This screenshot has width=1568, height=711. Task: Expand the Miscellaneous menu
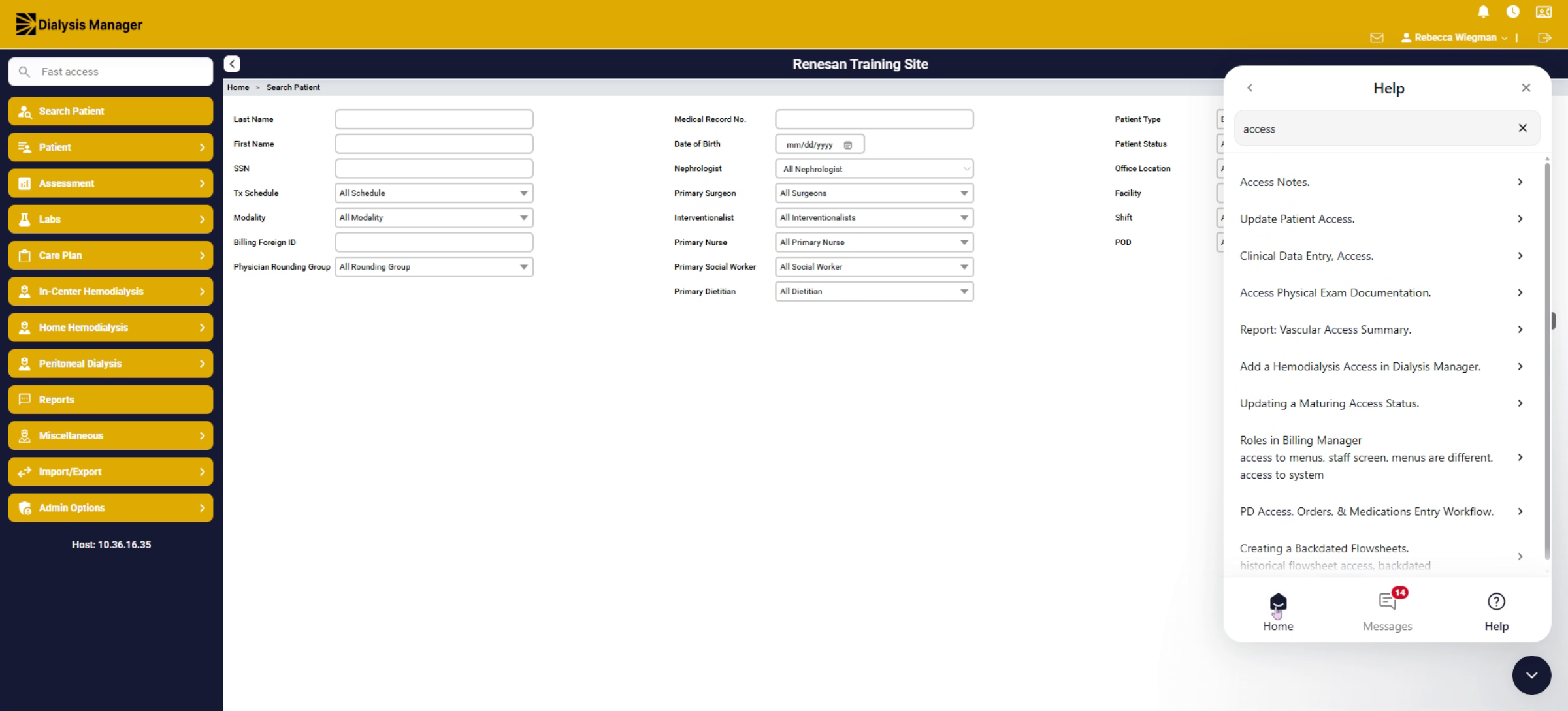(110, 435)
